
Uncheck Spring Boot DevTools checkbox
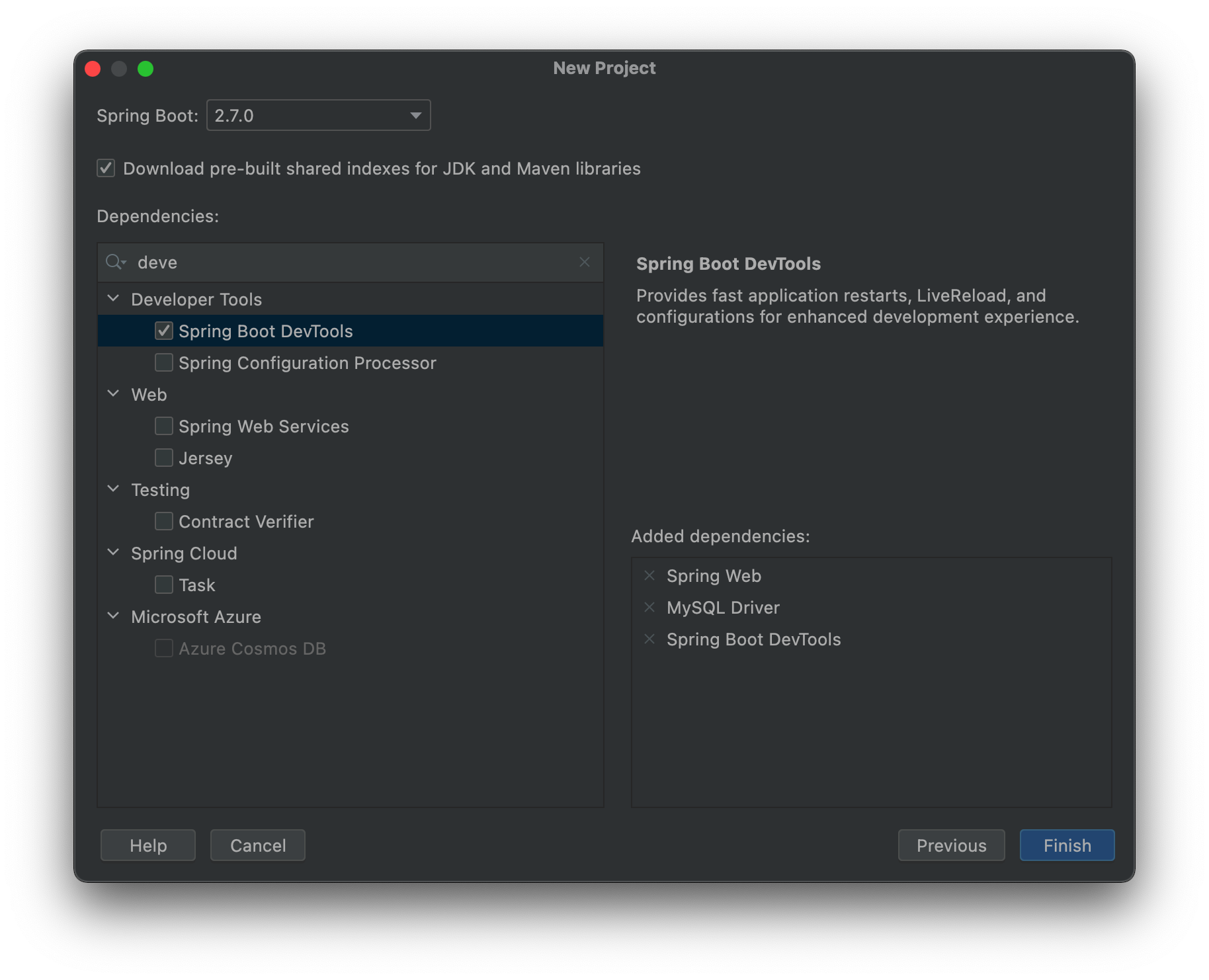click(164, 331)
